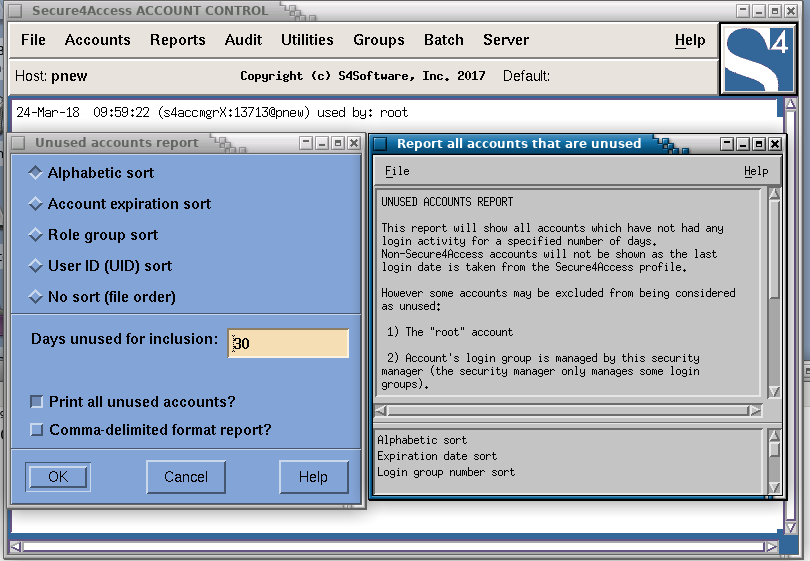Maximize the Unused accounts report dialog
Screen dimensions: 810x561
click(x=338, y=143)
